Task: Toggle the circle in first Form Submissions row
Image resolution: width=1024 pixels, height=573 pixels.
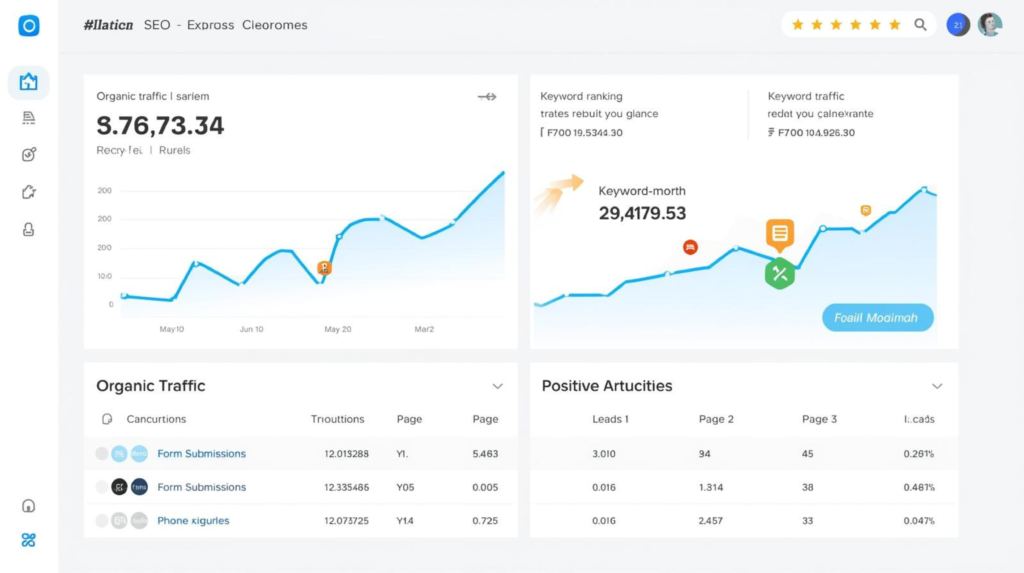Action: coord(101,453)
